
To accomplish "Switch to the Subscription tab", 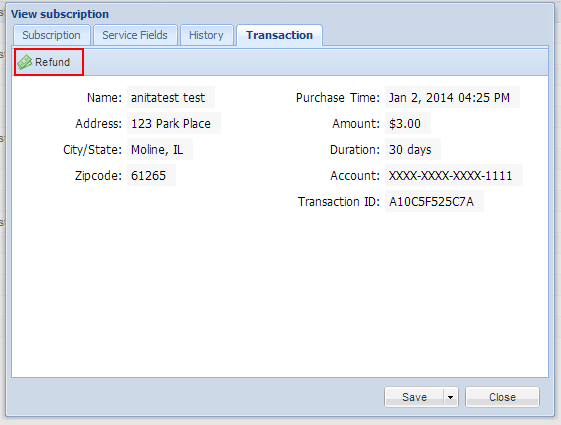I will 52,35.
